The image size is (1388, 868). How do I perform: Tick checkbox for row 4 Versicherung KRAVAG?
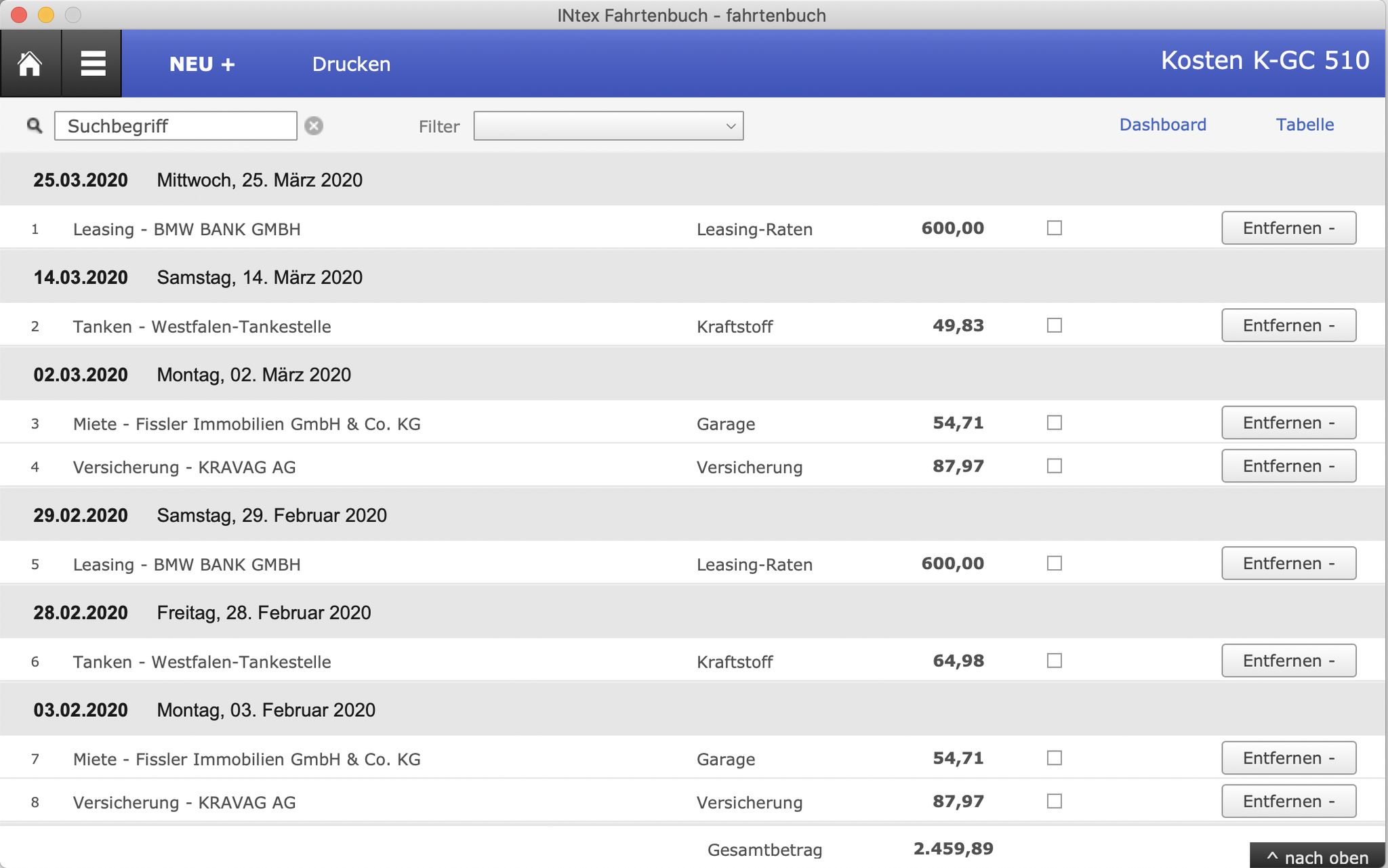(1054, 466)
